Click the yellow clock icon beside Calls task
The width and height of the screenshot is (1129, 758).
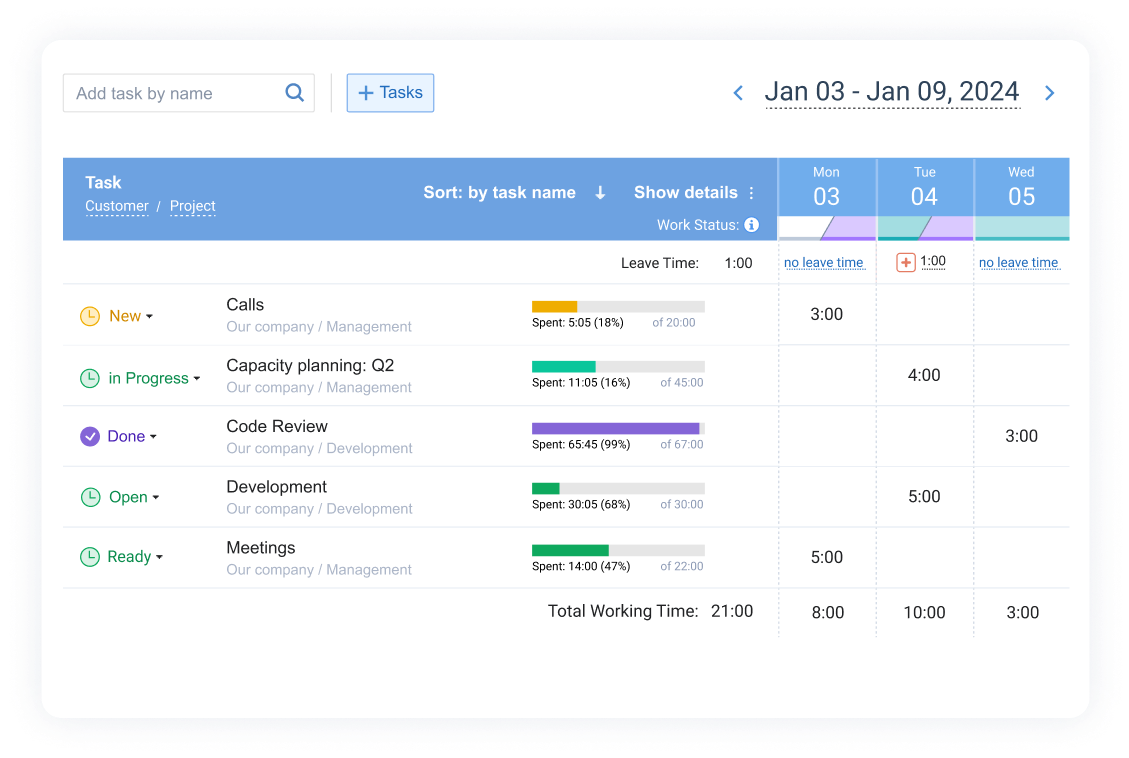tap(90, 315)
